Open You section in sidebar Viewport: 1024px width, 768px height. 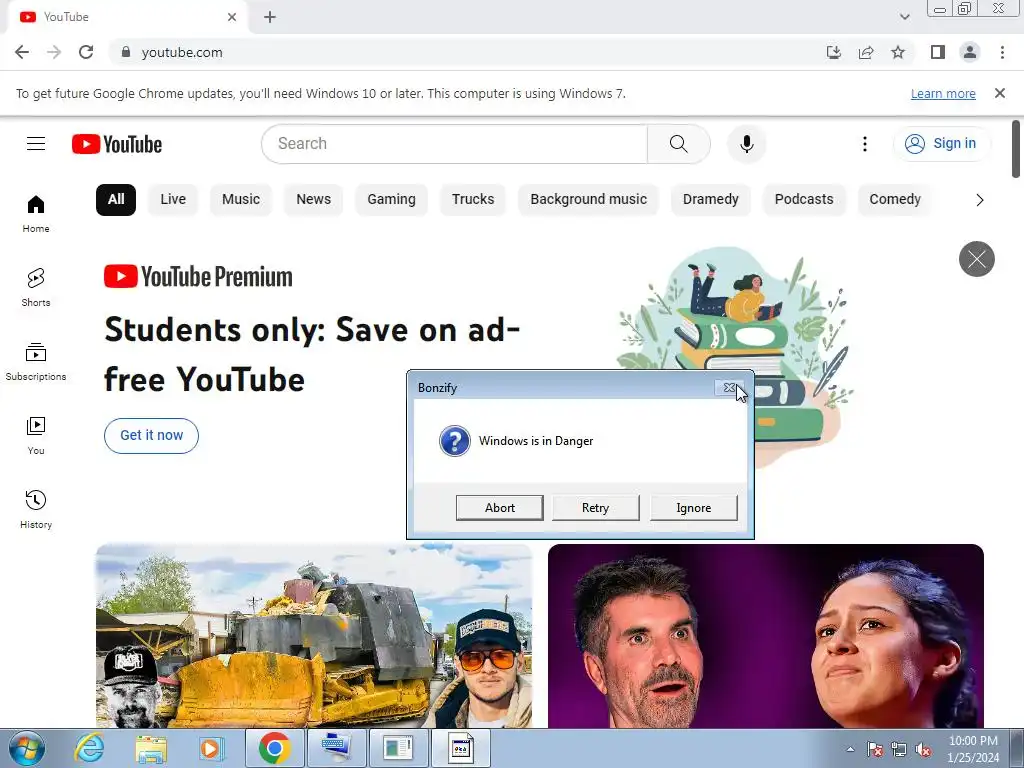click(36, 436)
